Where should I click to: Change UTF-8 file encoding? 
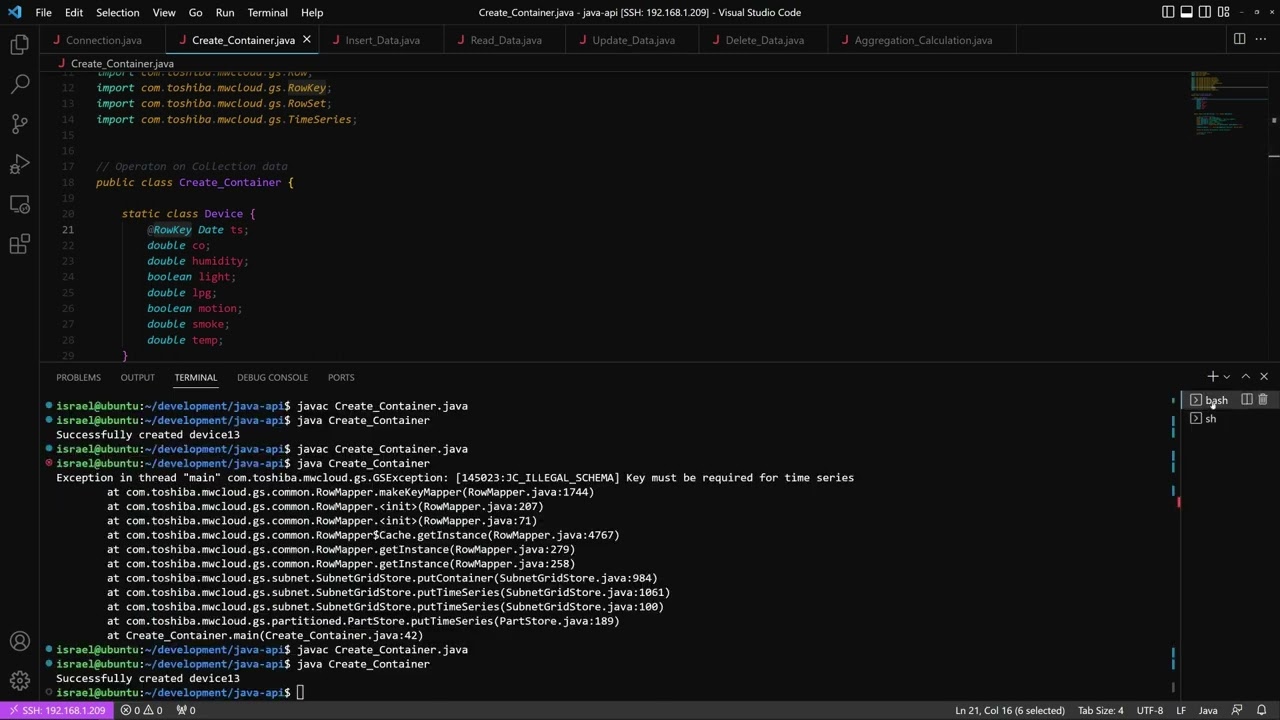[1149, 710]
